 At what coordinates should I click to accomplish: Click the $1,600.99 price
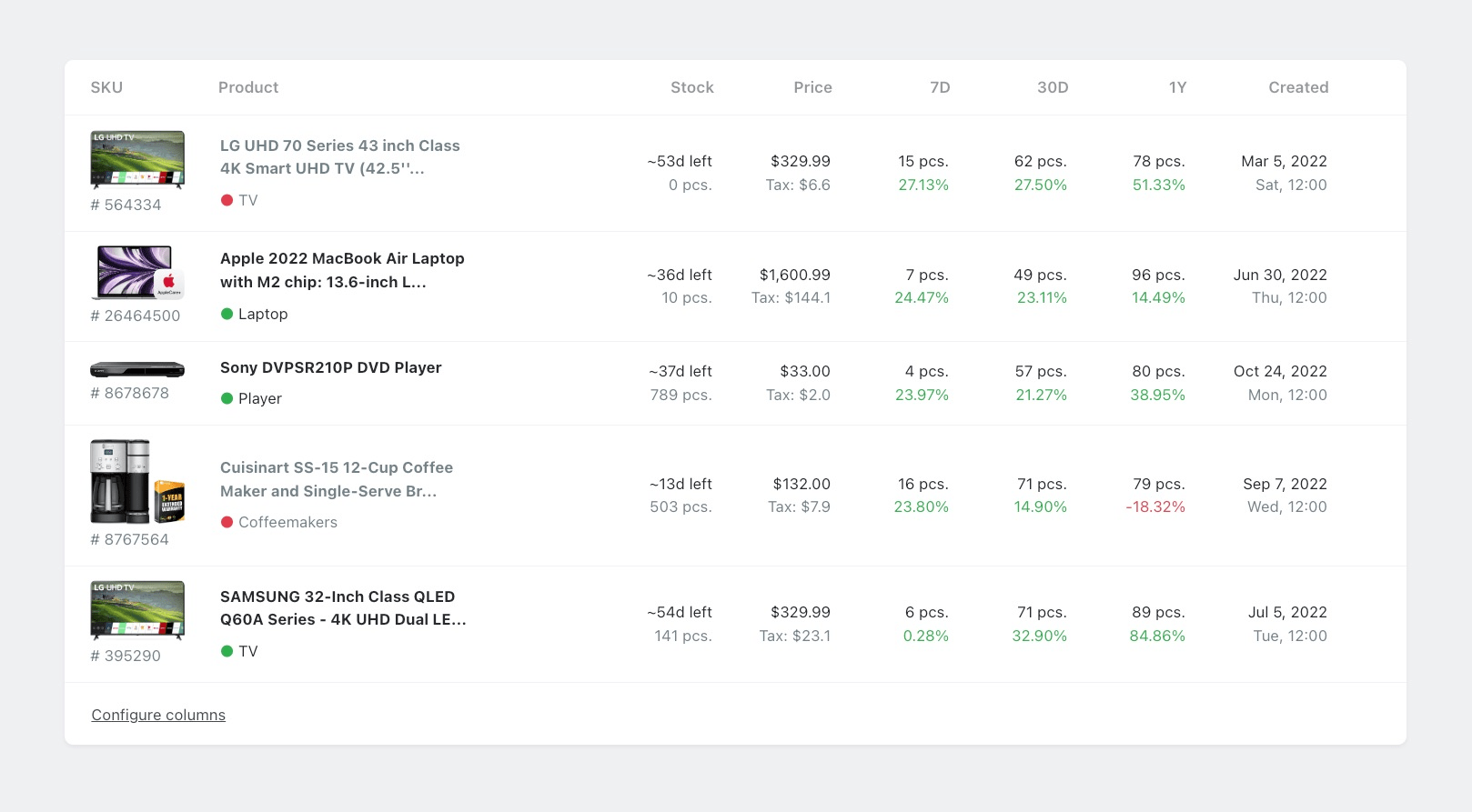click(x=795, y=275)
